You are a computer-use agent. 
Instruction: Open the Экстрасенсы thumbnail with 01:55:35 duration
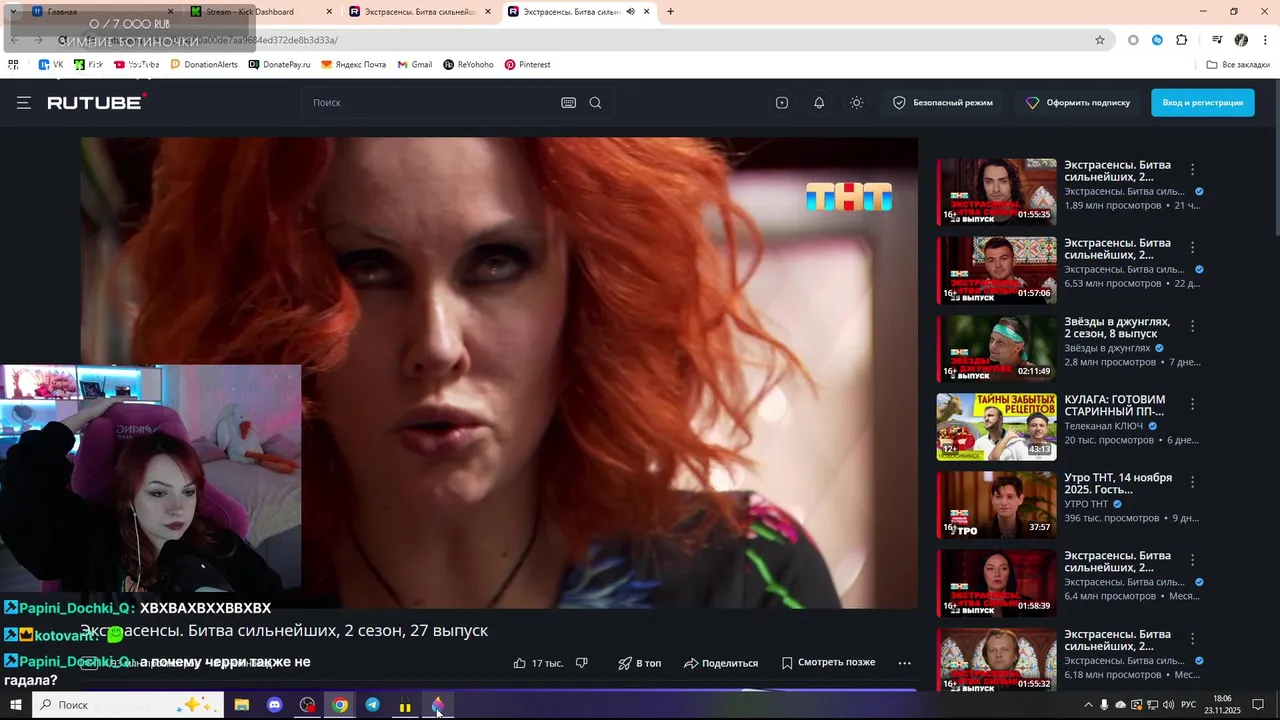point(996,191)
